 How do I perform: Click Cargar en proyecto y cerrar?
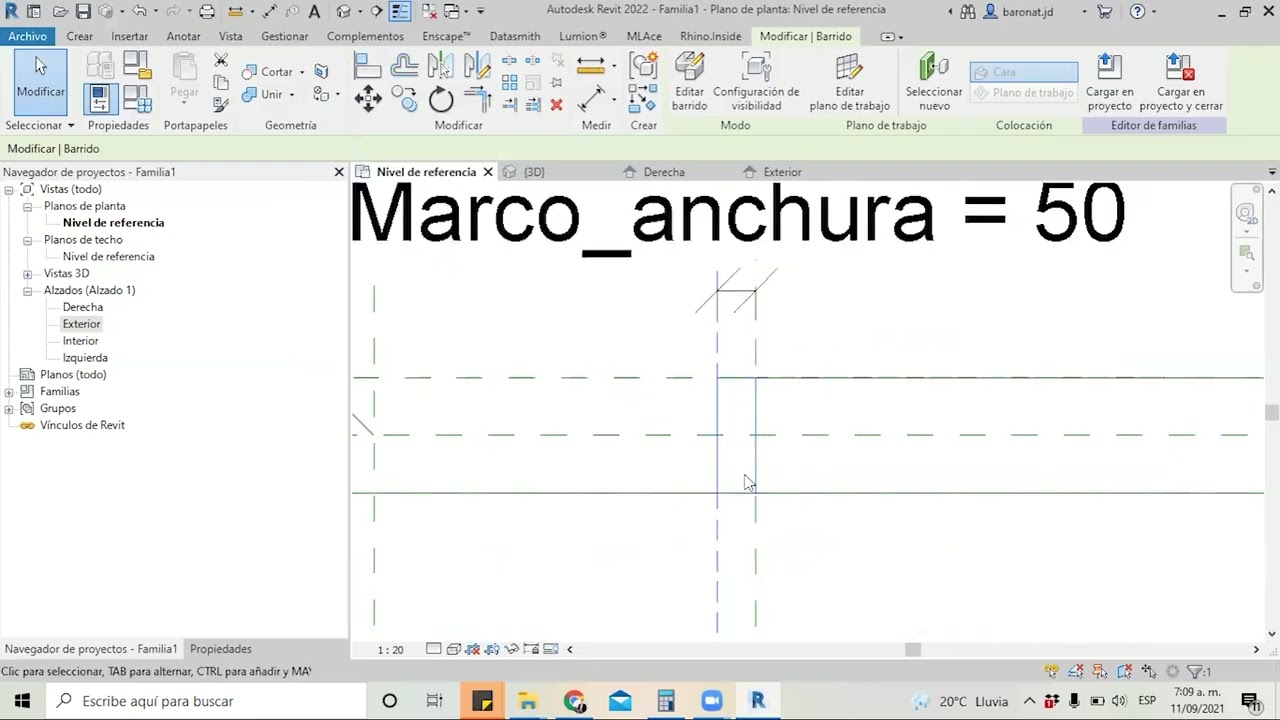[x=1180, y=81]
